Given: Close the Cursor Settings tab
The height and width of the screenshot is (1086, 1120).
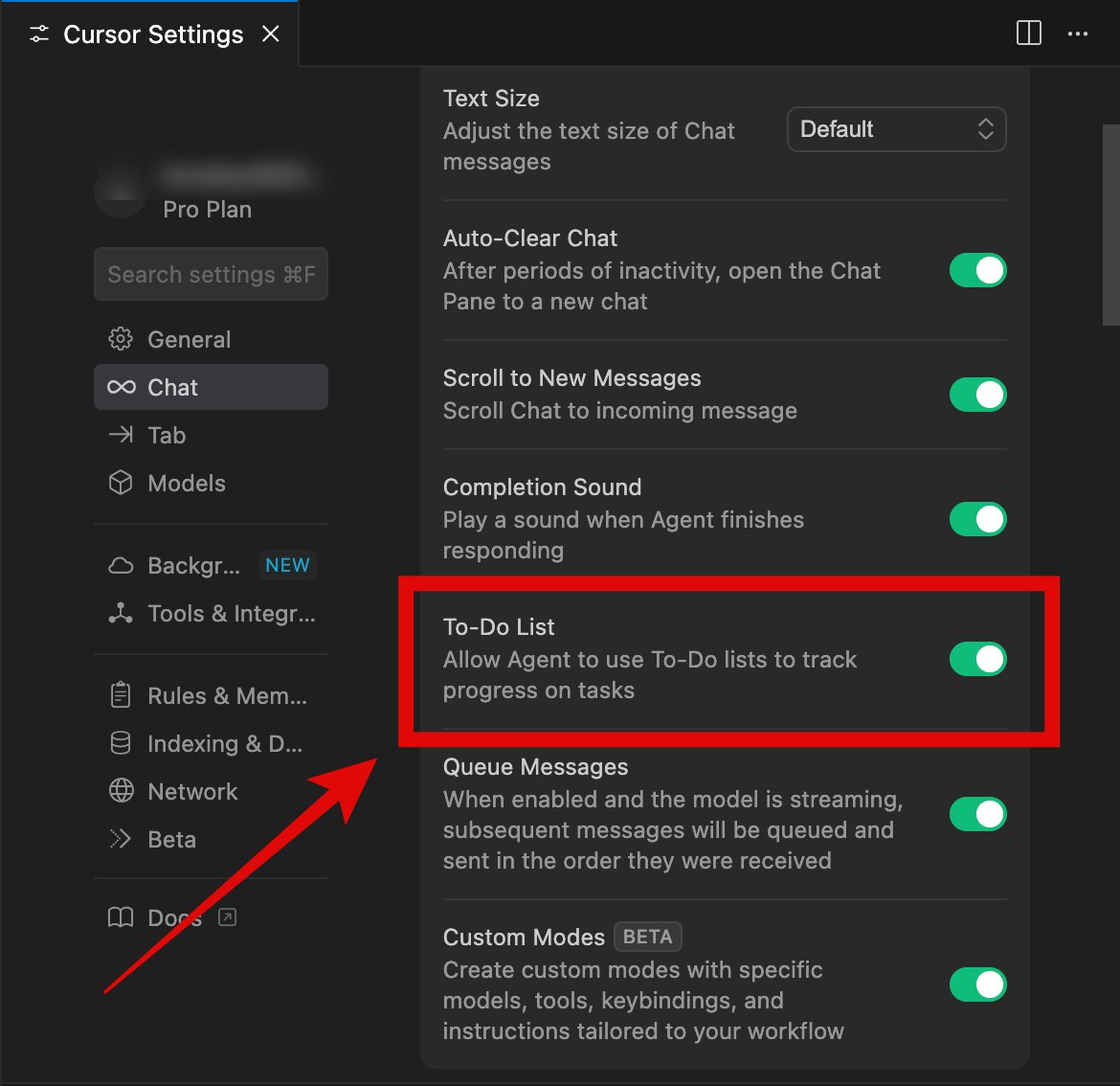Looking at the screenshot, I should (271, 34).
